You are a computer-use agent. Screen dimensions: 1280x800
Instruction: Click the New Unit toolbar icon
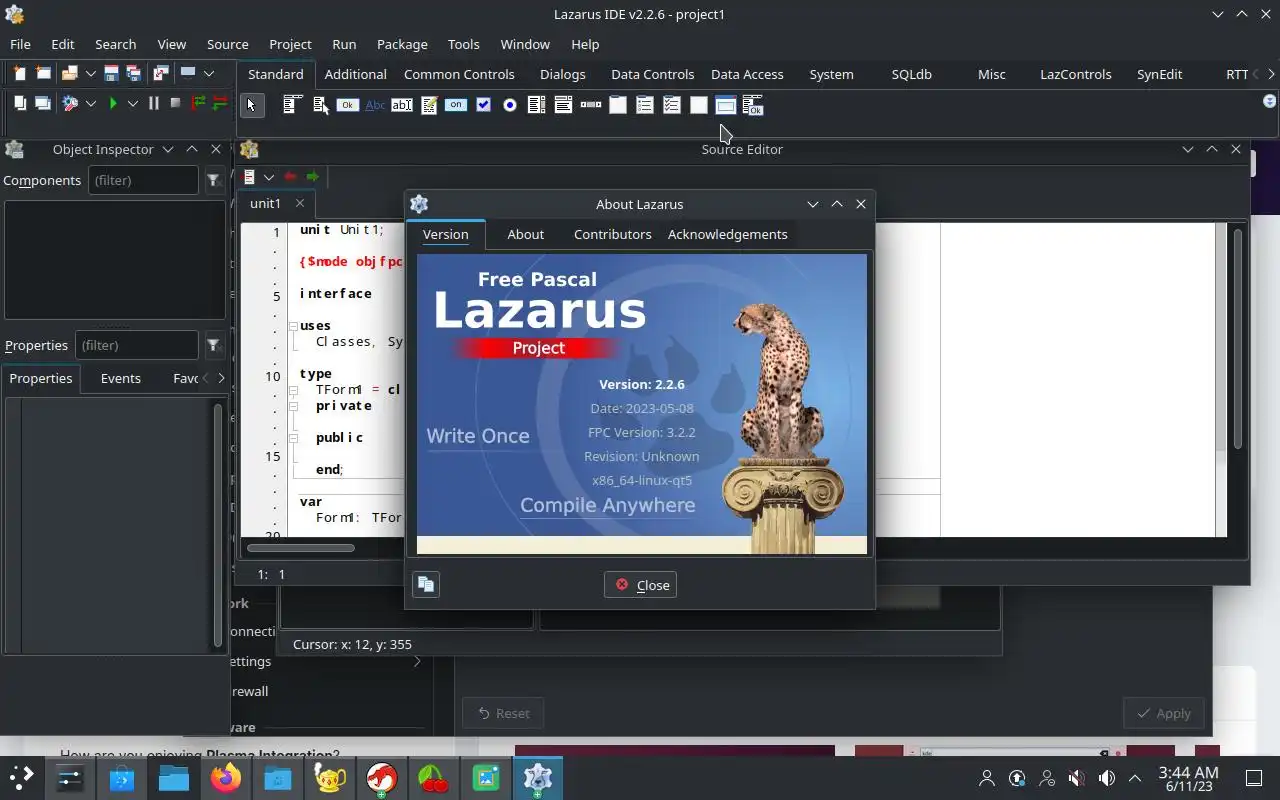point(18,73)
